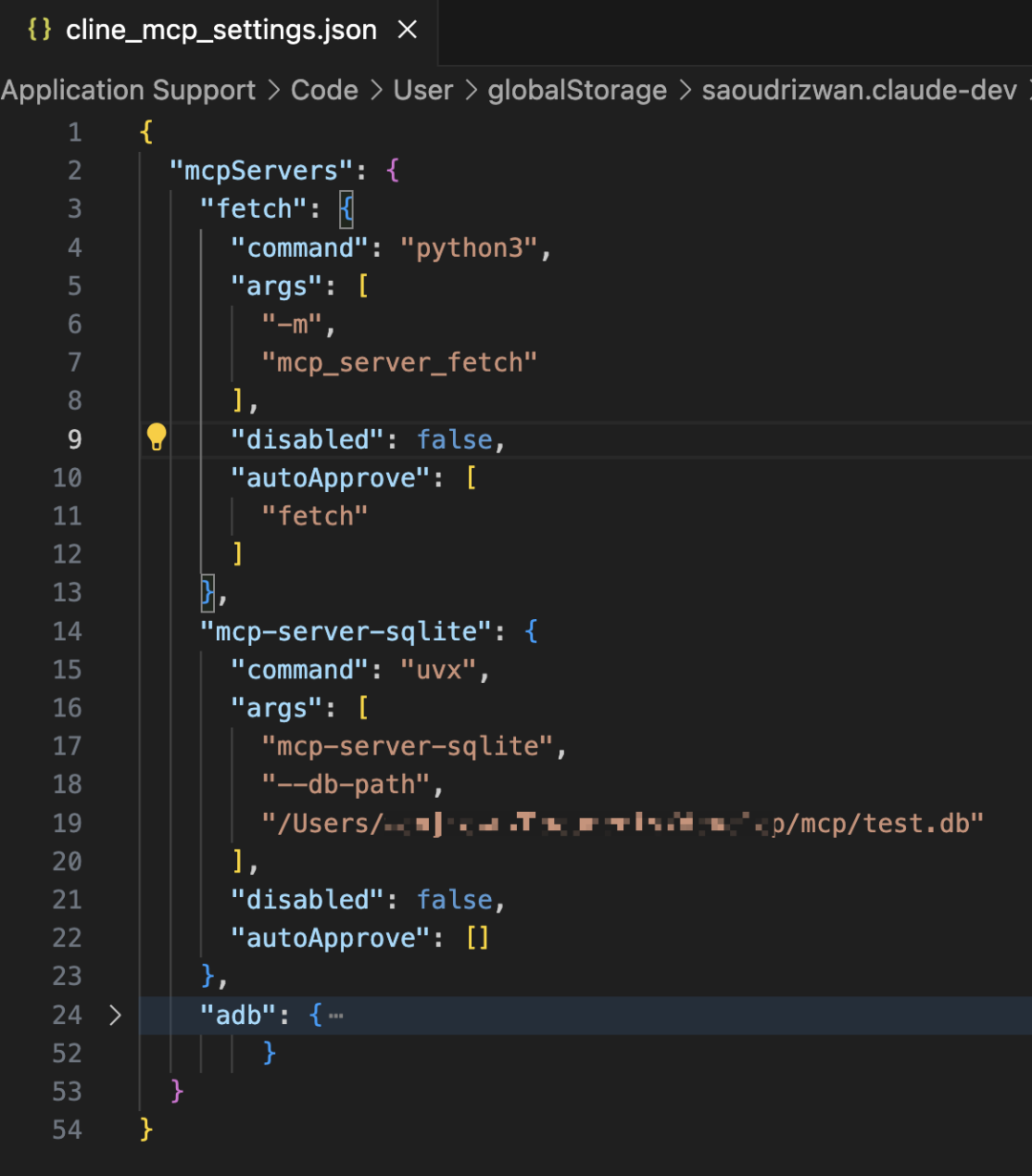
Task: Click the "command" key on line 4
Action: click(300, 248)
